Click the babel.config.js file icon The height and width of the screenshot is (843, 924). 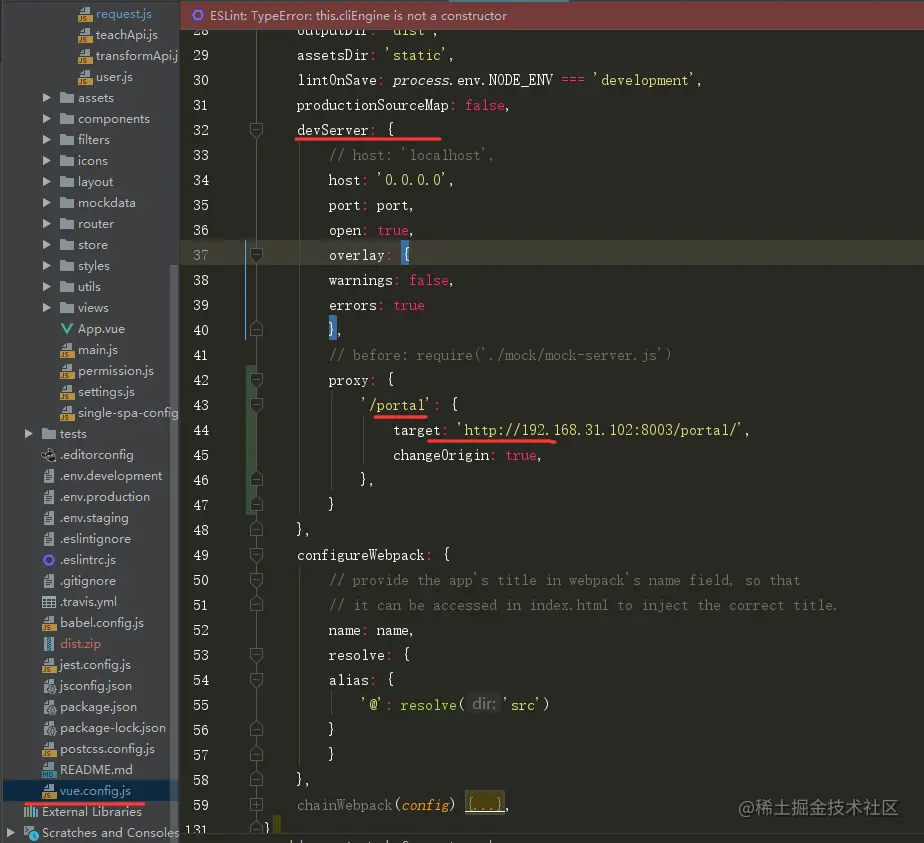(49, 623)
